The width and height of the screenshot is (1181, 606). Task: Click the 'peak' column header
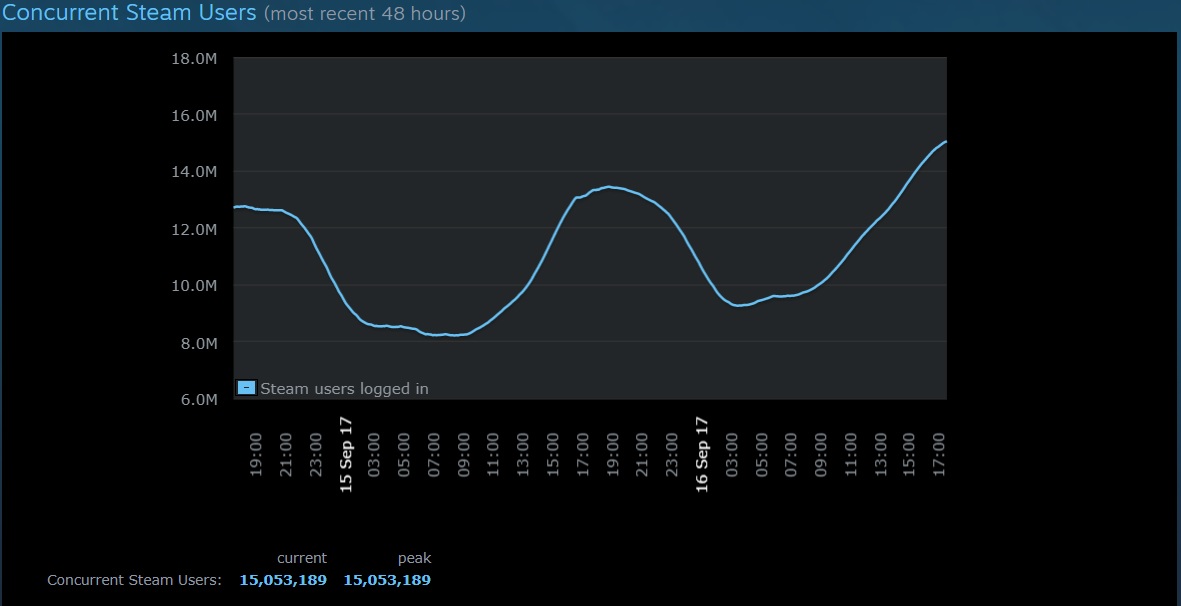pyautogui.click(x=414, y=558)
